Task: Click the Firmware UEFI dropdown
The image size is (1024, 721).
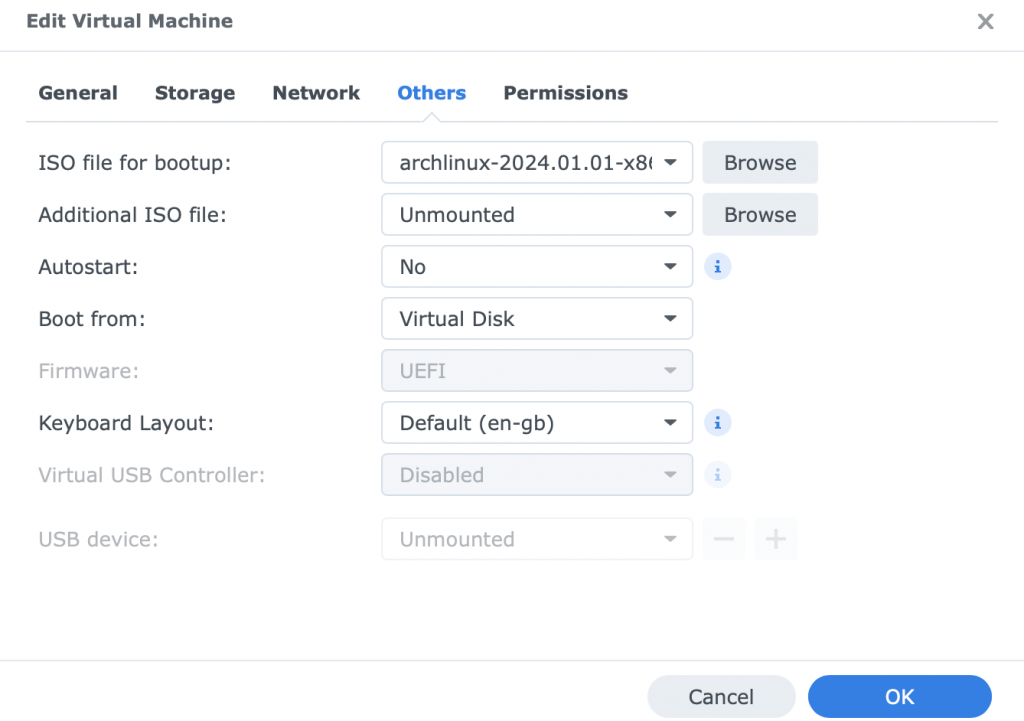Action: coord(537,371)
